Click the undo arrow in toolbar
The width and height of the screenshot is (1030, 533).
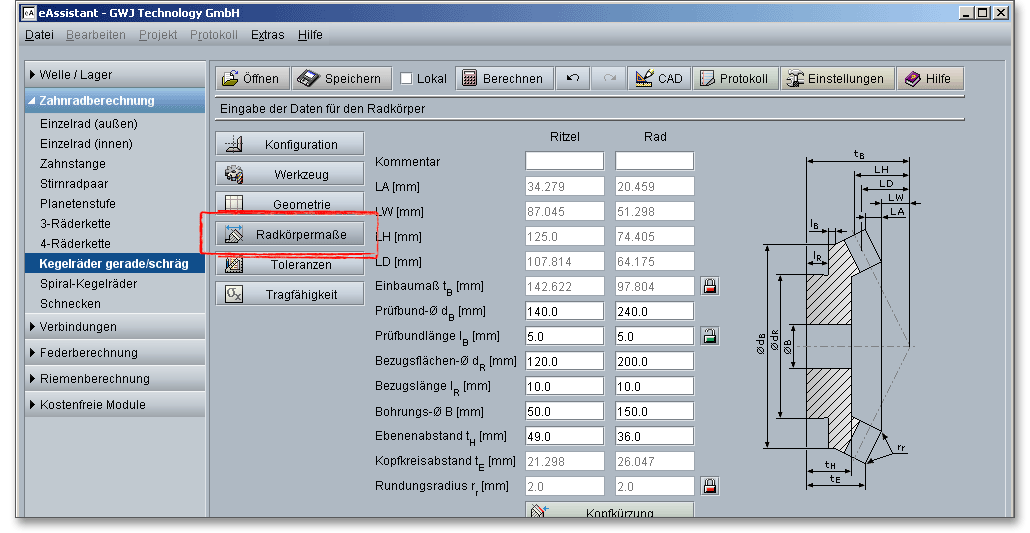click(x=572, y=79)
